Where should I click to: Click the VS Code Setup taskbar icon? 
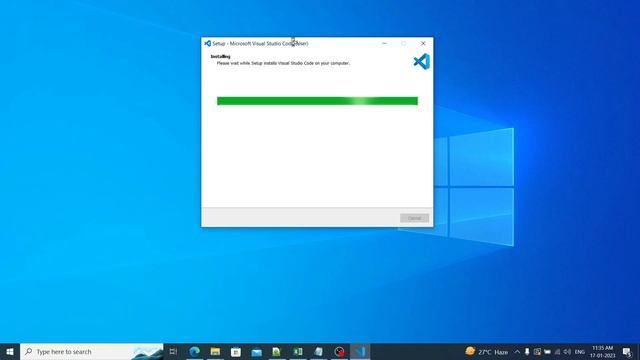tap(360, 351)
